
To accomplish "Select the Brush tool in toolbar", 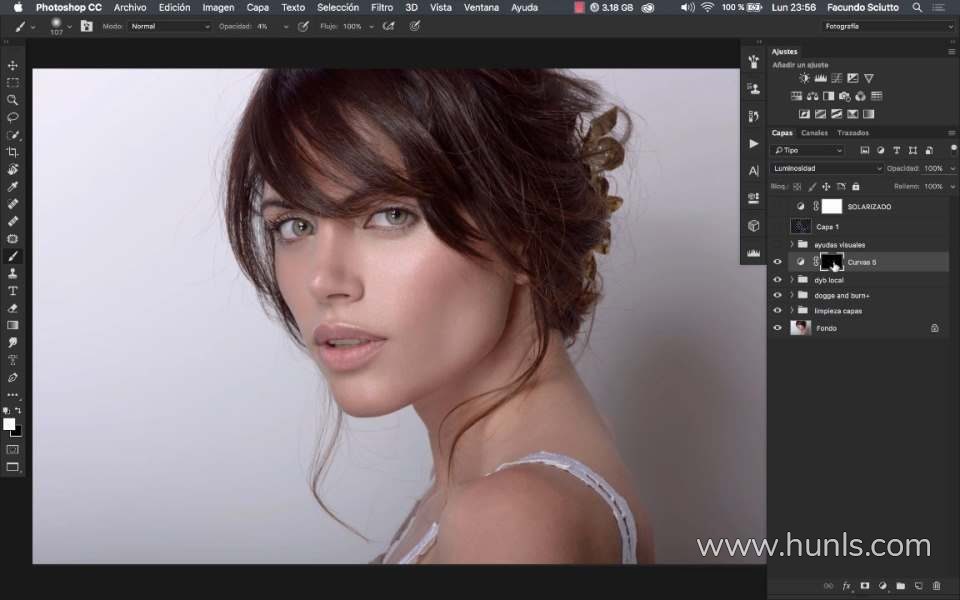I will (x=12, y=256).
